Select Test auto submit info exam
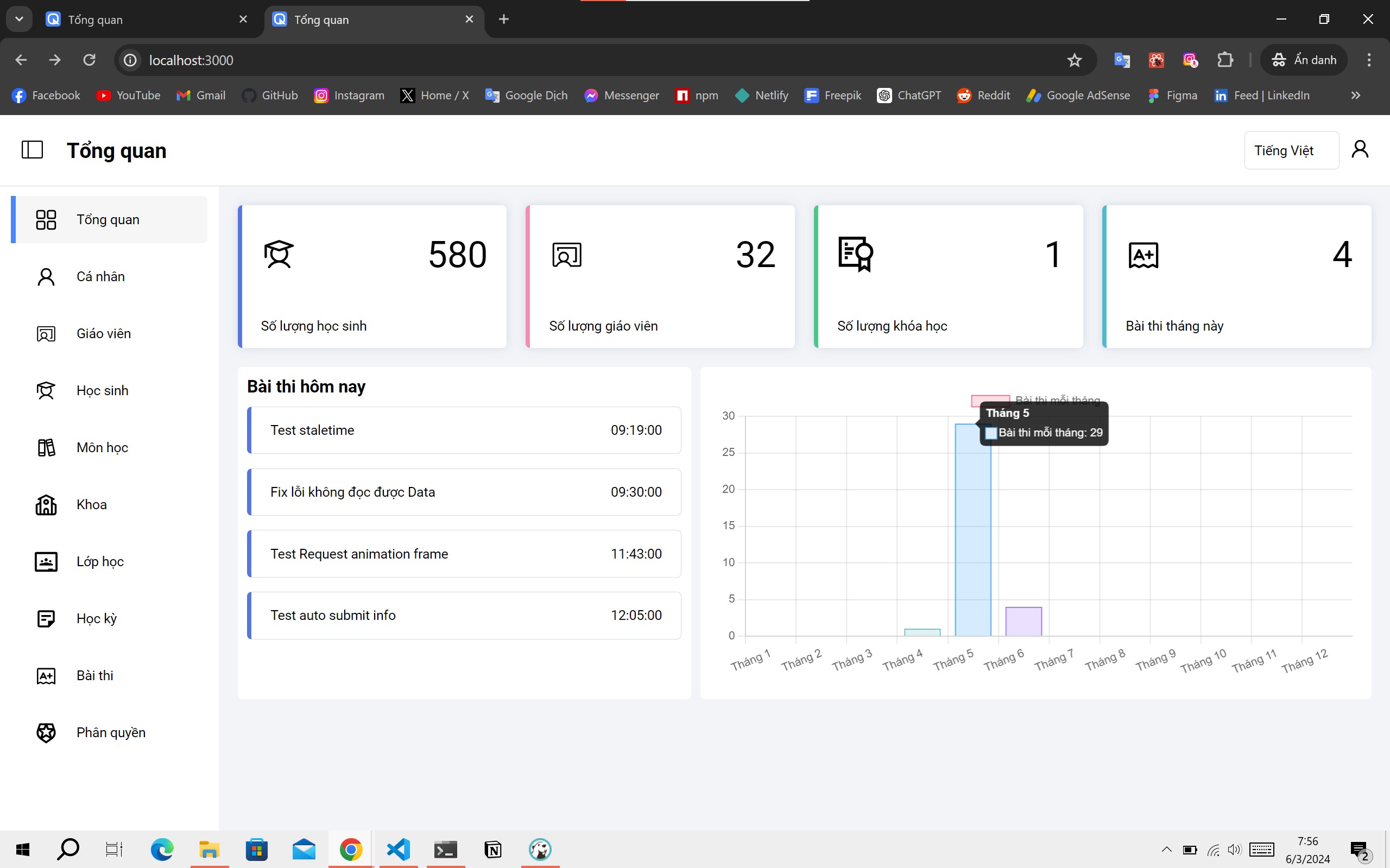This screenshot has width=1390, height=868. [464, 616]
